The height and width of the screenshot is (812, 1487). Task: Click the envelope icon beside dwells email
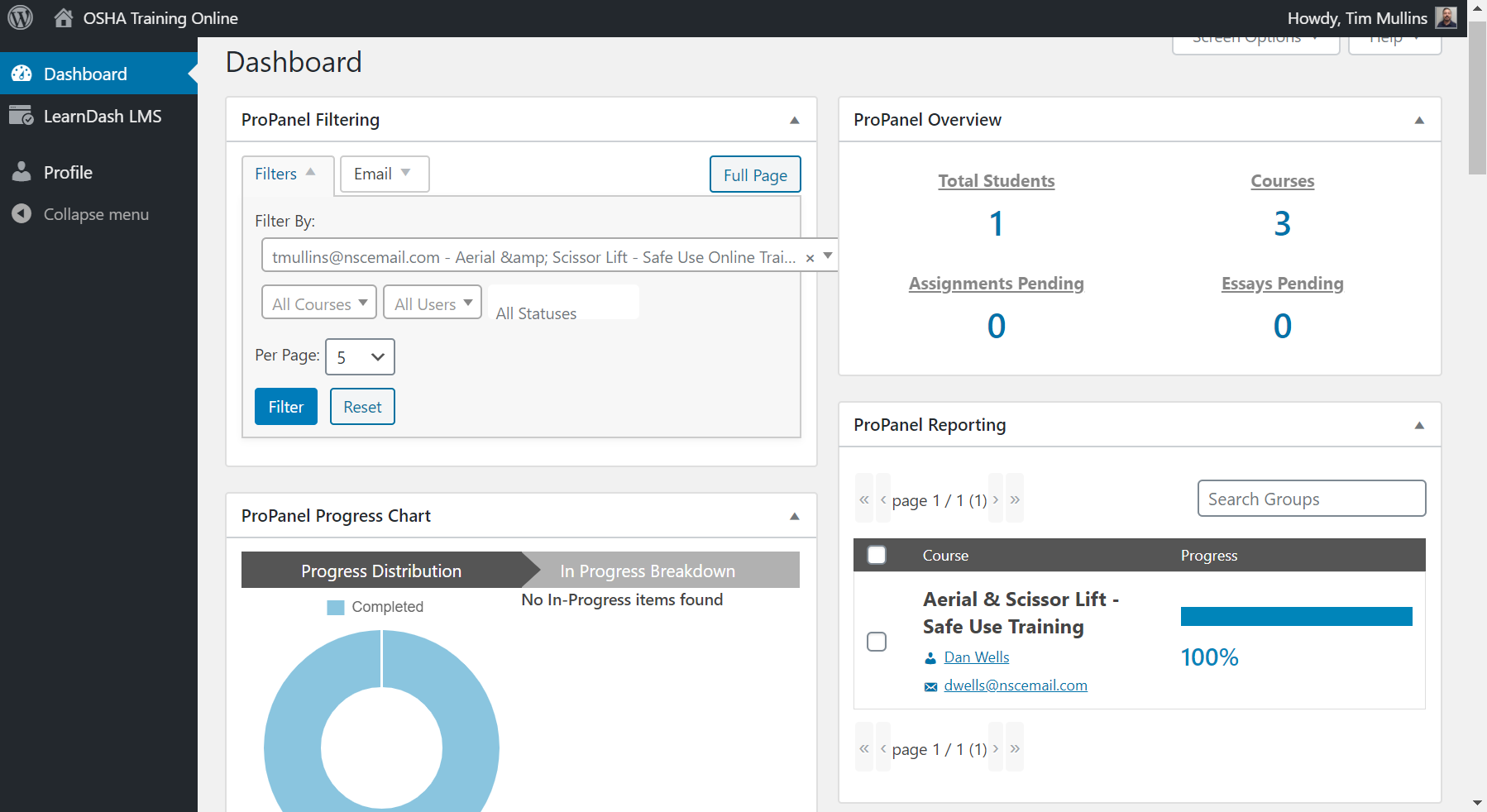point(930,686)
